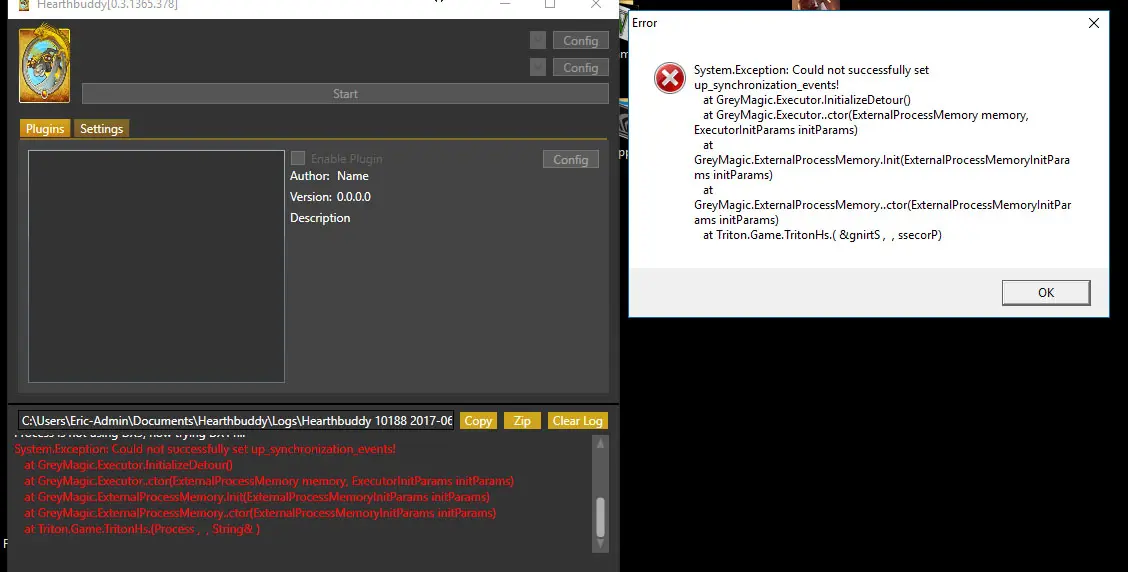Click the red 'System.Exception' line in the log
Screen dimensions: 1128x572
coord(205,449)
